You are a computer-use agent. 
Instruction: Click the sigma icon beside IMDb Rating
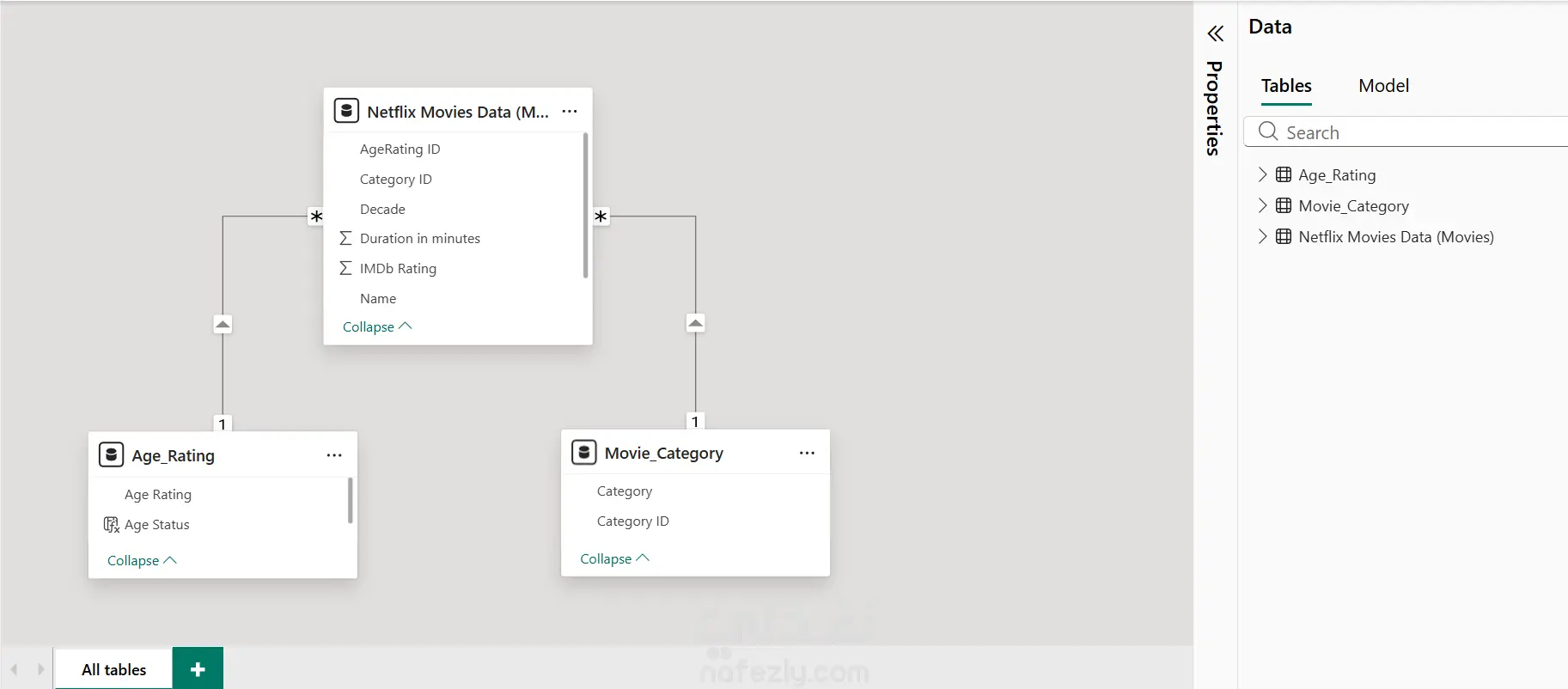tap(345, 268)
